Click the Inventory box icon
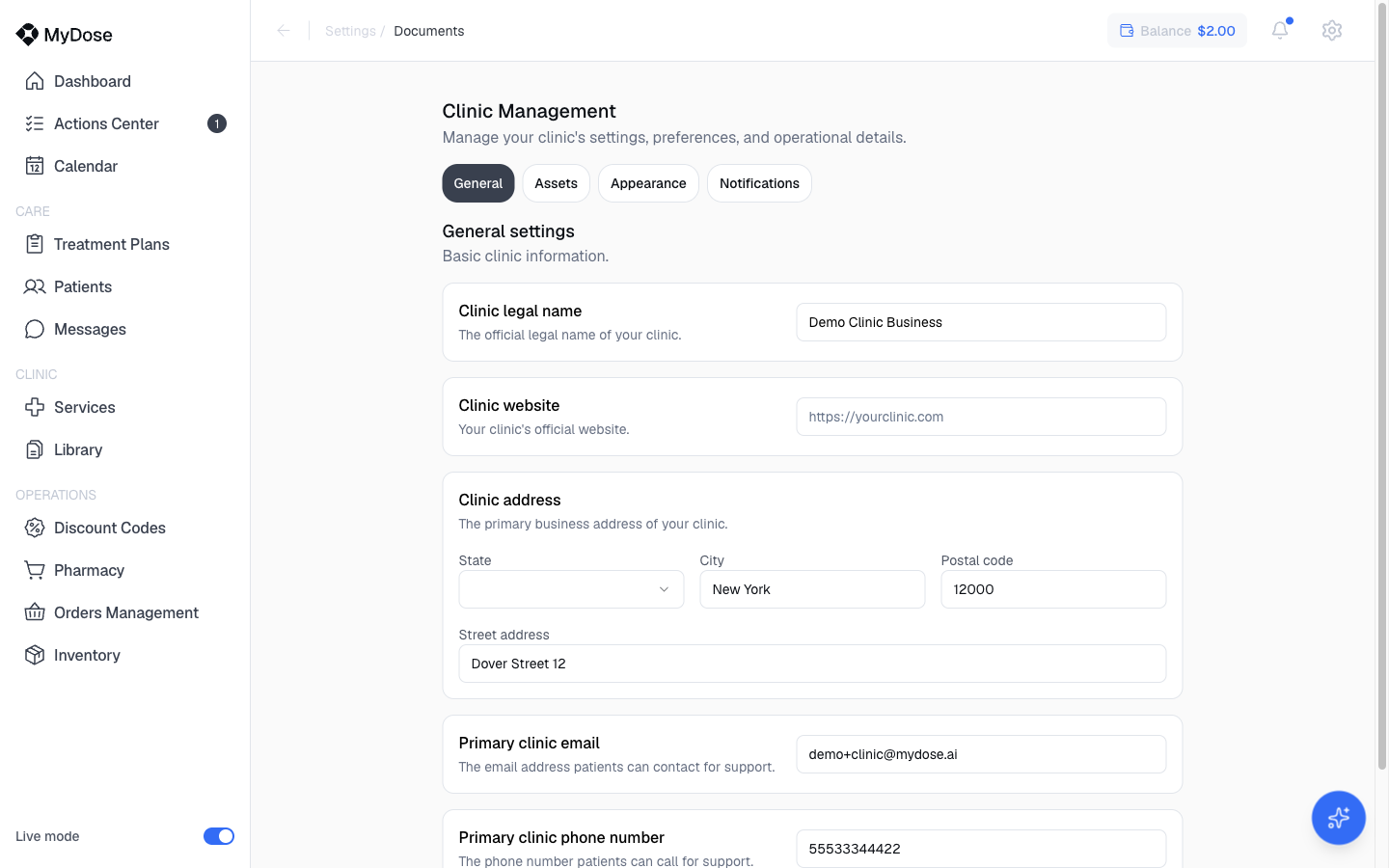 pyautogui.click(x=35, y=655)
